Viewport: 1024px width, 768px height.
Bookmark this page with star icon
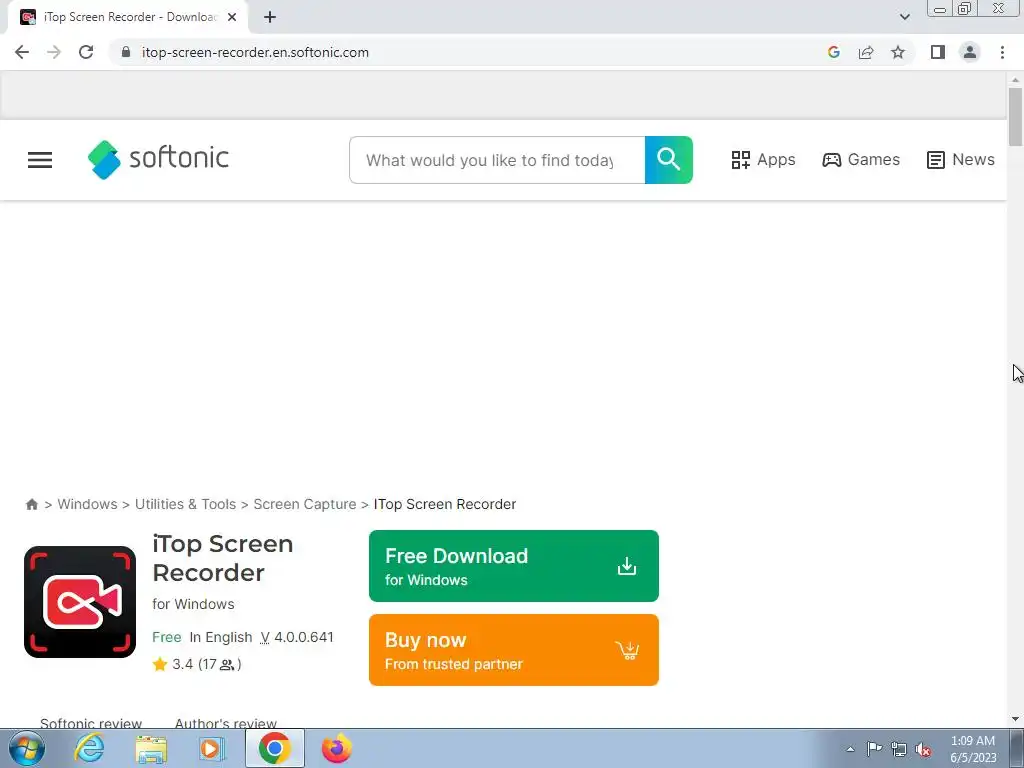tap(898, 52)
